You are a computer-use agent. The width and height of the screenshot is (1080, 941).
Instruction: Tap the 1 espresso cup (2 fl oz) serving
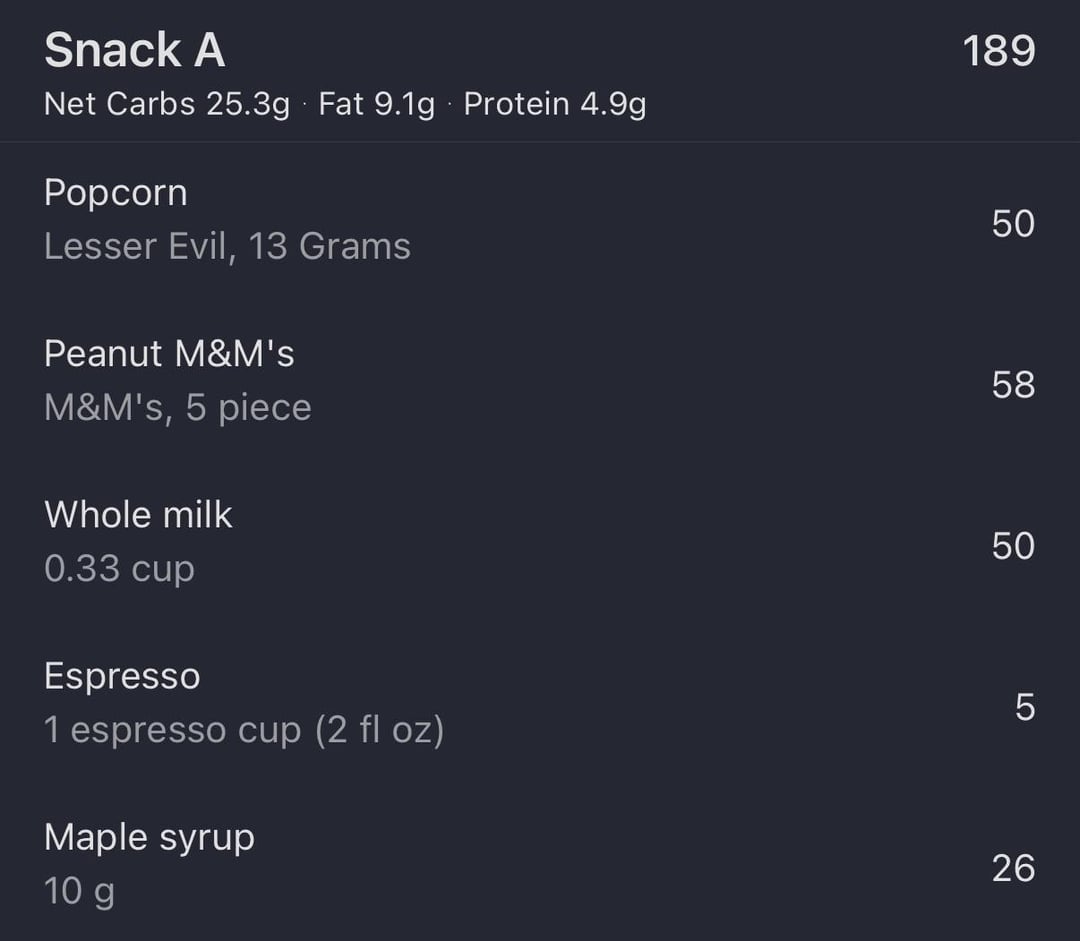pyautogui.click(x=244, y=730)
